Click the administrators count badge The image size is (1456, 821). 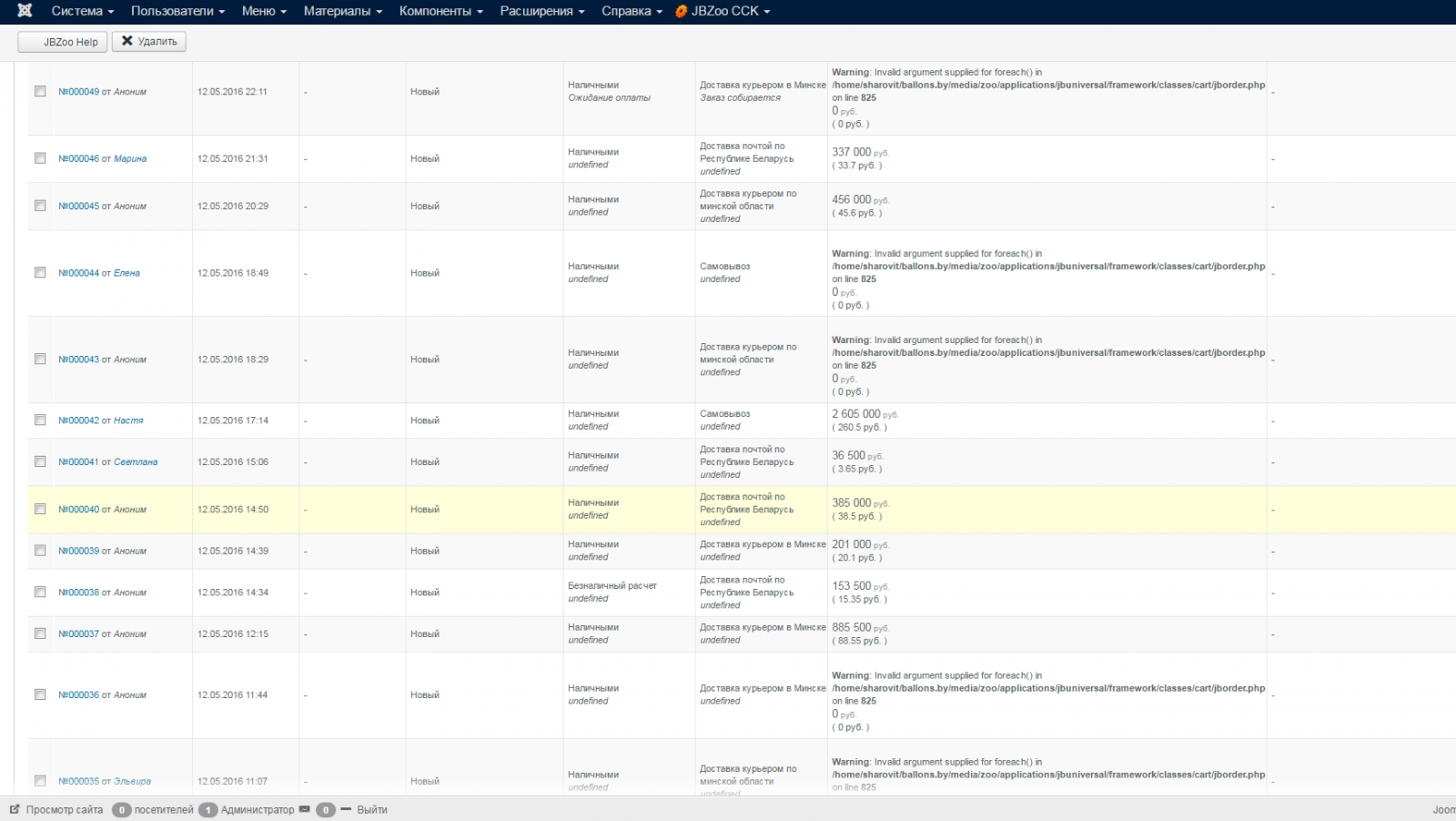pyautogui.click(x=208, y=810)
